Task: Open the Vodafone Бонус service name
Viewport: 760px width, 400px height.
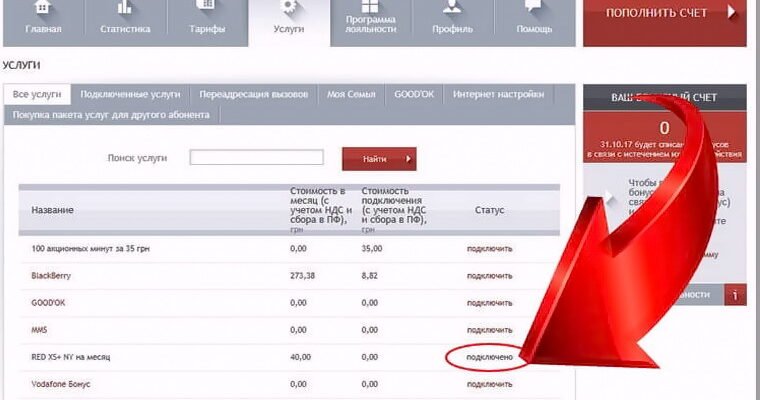Action: 61,384
